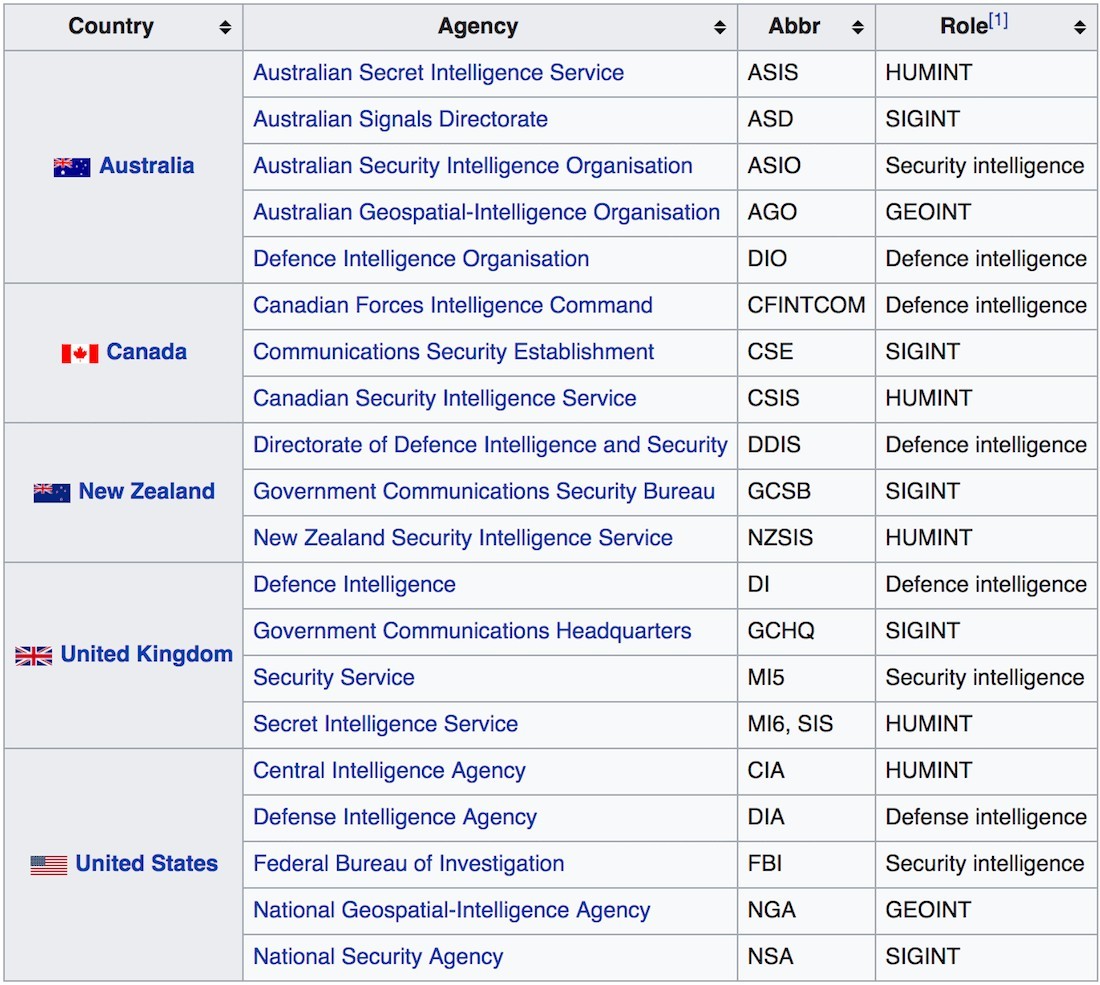This screenshot has width=1100, height=985.
Task: Open Directorate of Defence Intelligence and Security link
Action: click(490, 445)
